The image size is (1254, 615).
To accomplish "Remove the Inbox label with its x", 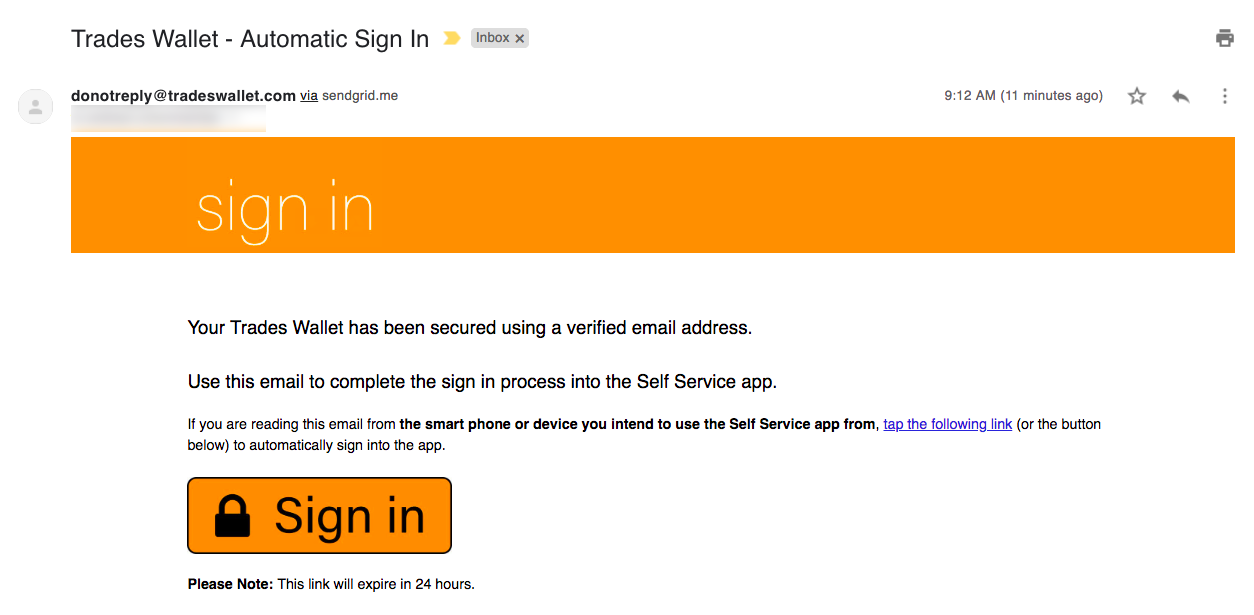I will coord(520,38).
